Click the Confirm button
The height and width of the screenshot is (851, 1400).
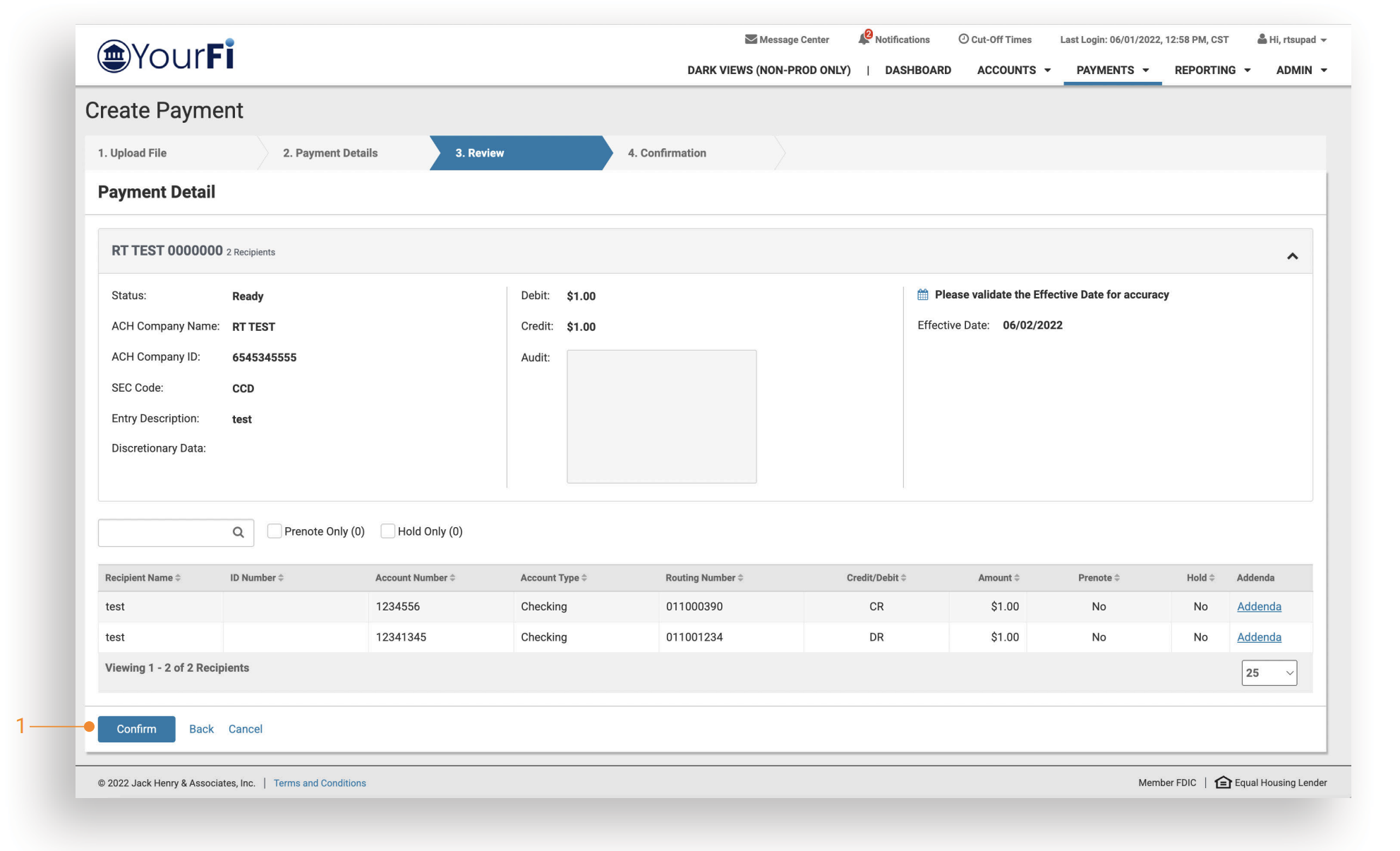(136, 729)
